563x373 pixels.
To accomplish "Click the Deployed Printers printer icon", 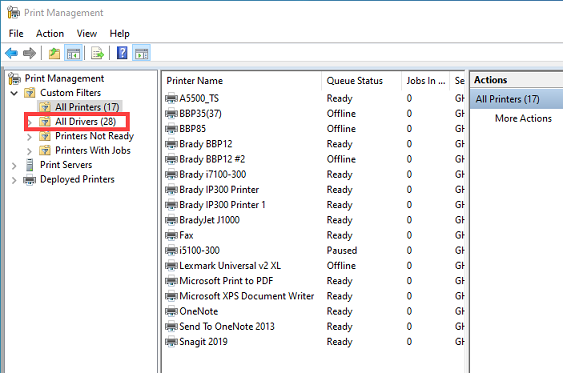I will click(30, 179).
